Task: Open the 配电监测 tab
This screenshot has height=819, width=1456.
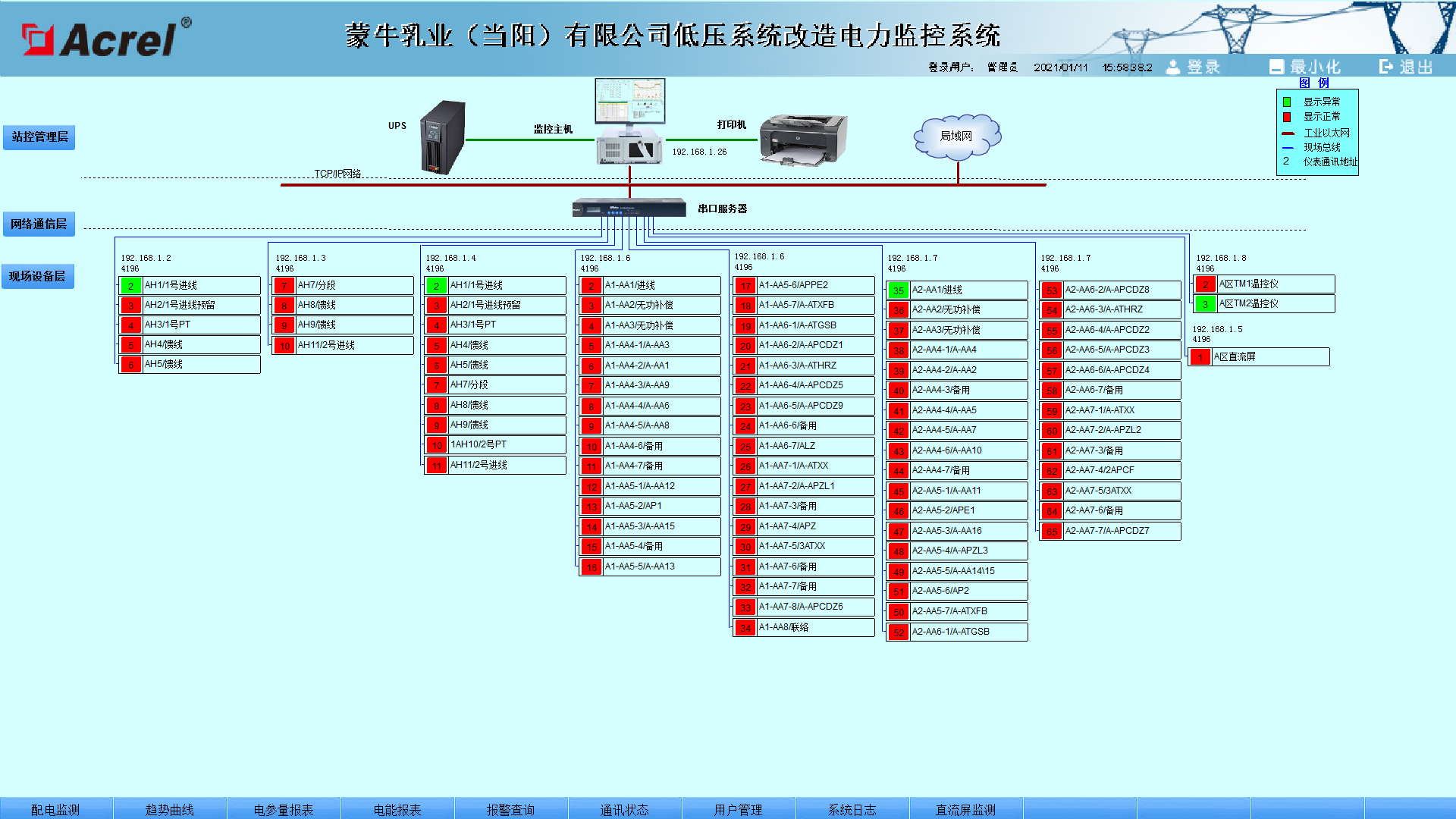Action: coord(55,809)
